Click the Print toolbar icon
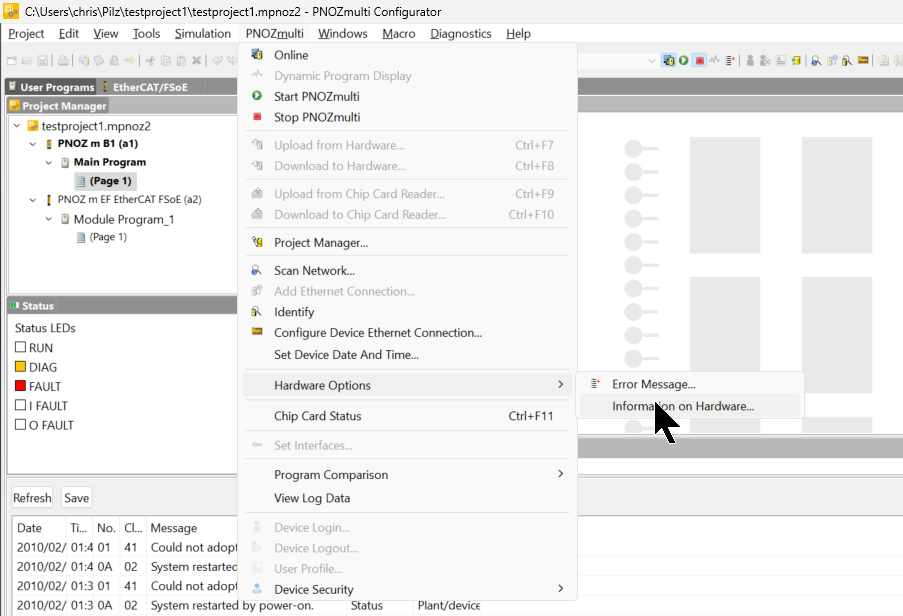 pos(63,60)
